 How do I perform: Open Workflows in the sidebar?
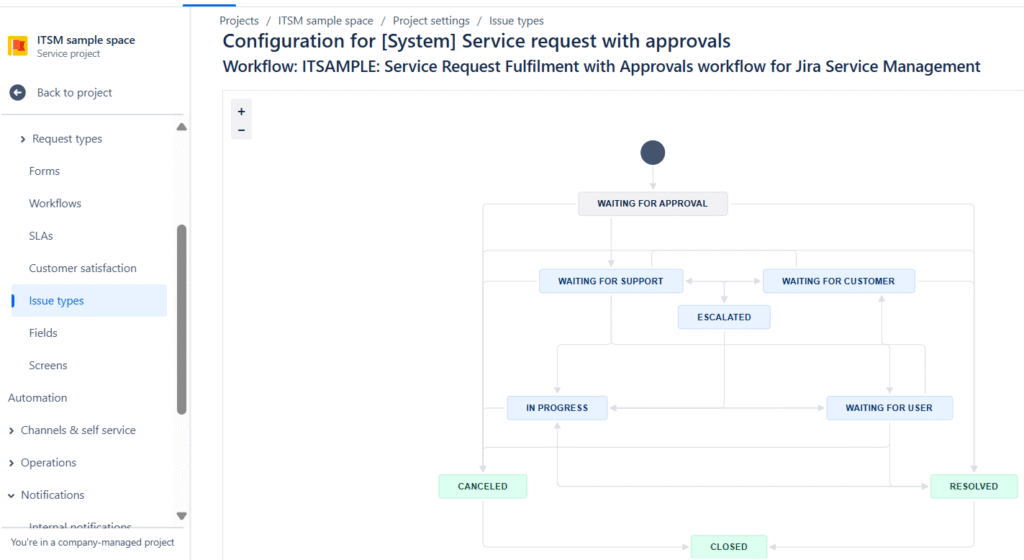55,204
